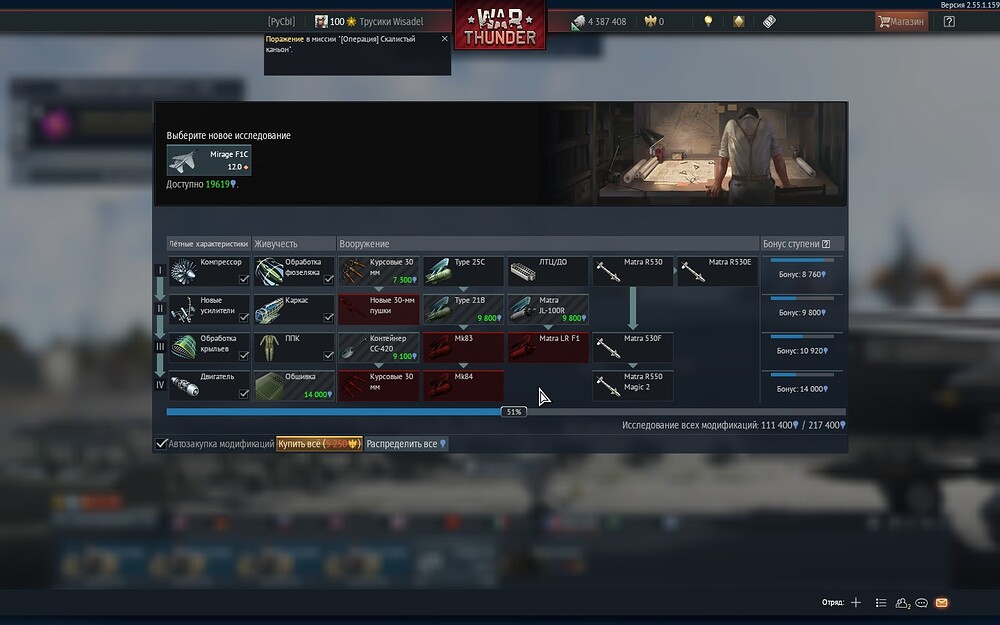
Task: Choose the Matra JL-100R rocket pod module
Action: pos(548,309)
